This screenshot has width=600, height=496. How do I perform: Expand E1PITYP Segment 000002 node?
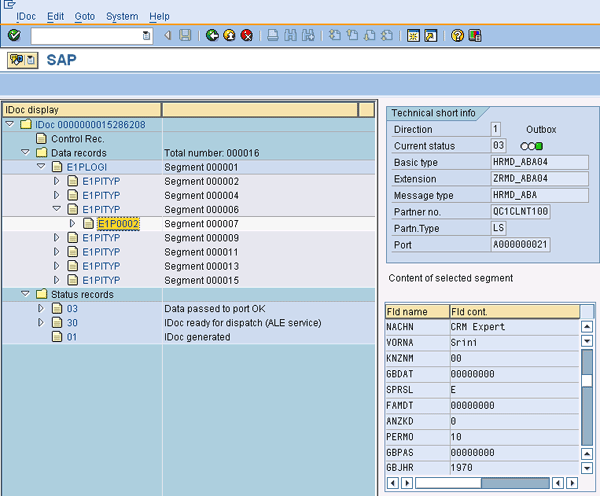point(57,181)
